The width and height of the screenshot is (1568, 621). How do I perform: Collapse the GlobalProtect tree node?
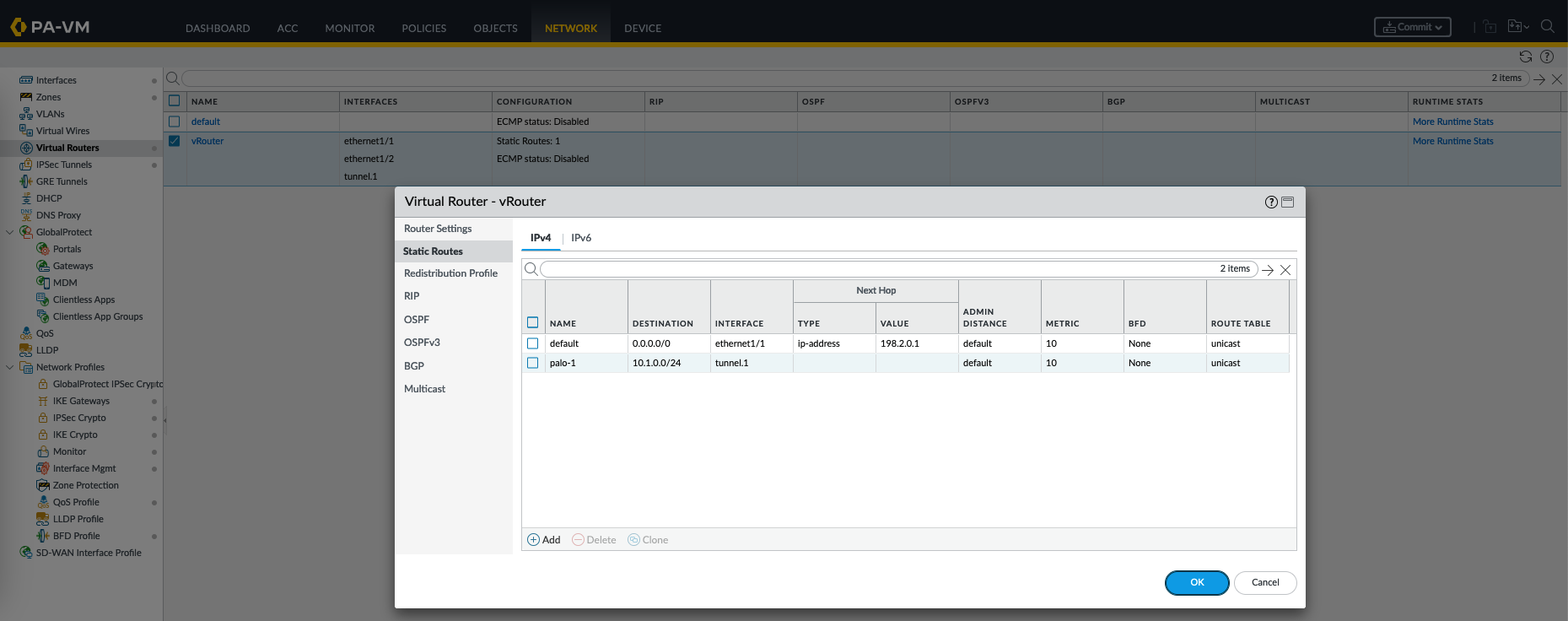[10, 232]
